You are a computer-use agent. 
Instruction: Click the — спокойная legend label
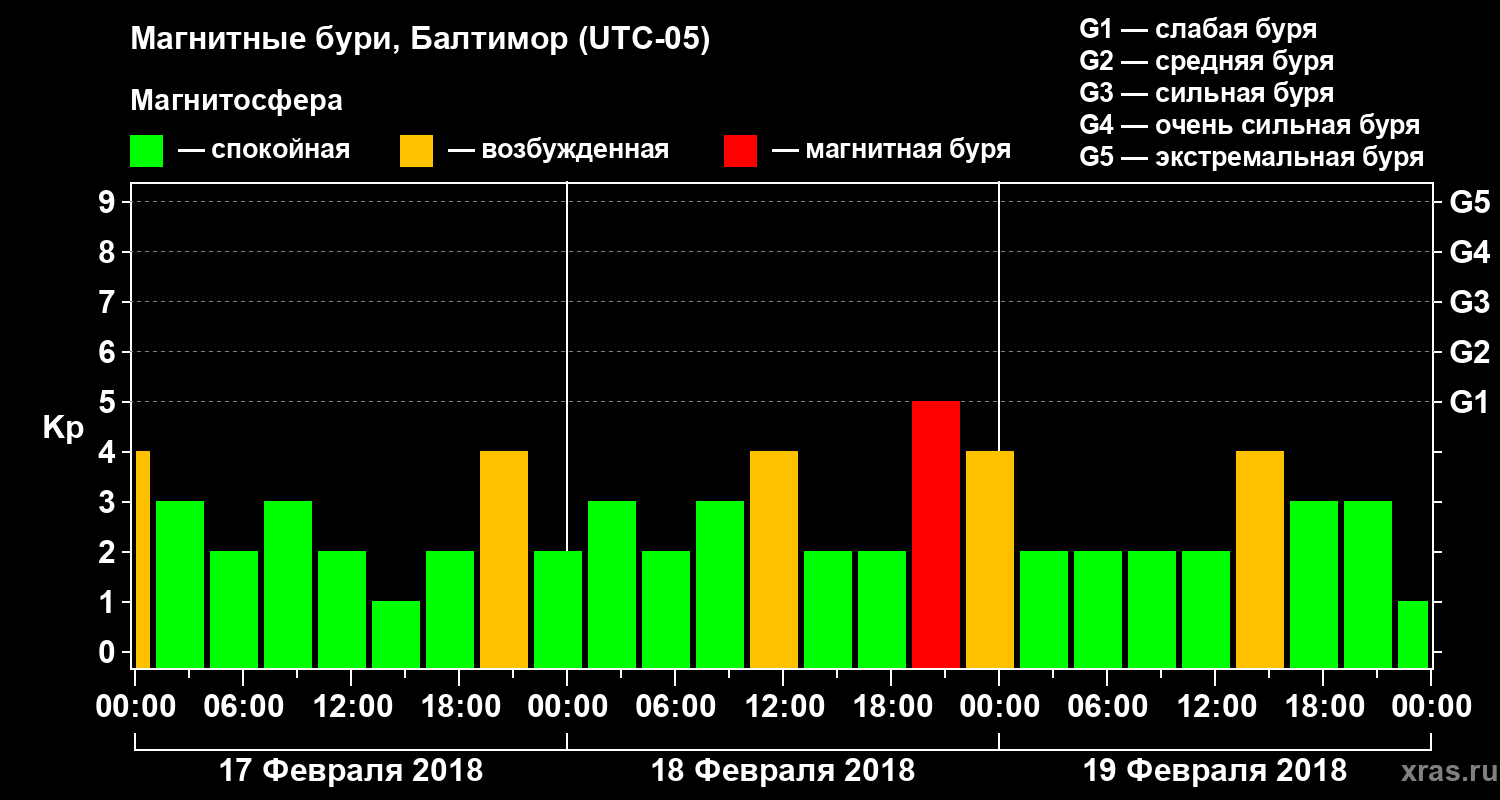(264, 151)
